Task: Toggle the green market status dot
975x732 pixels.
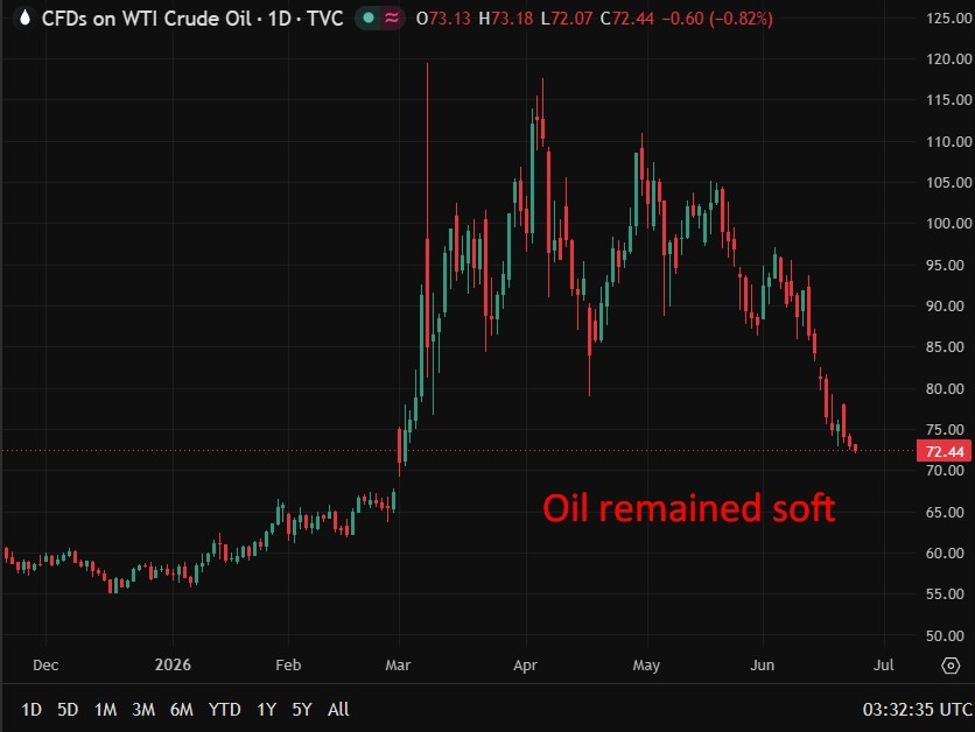Action: pyautogui.click(x=368, y=18)
